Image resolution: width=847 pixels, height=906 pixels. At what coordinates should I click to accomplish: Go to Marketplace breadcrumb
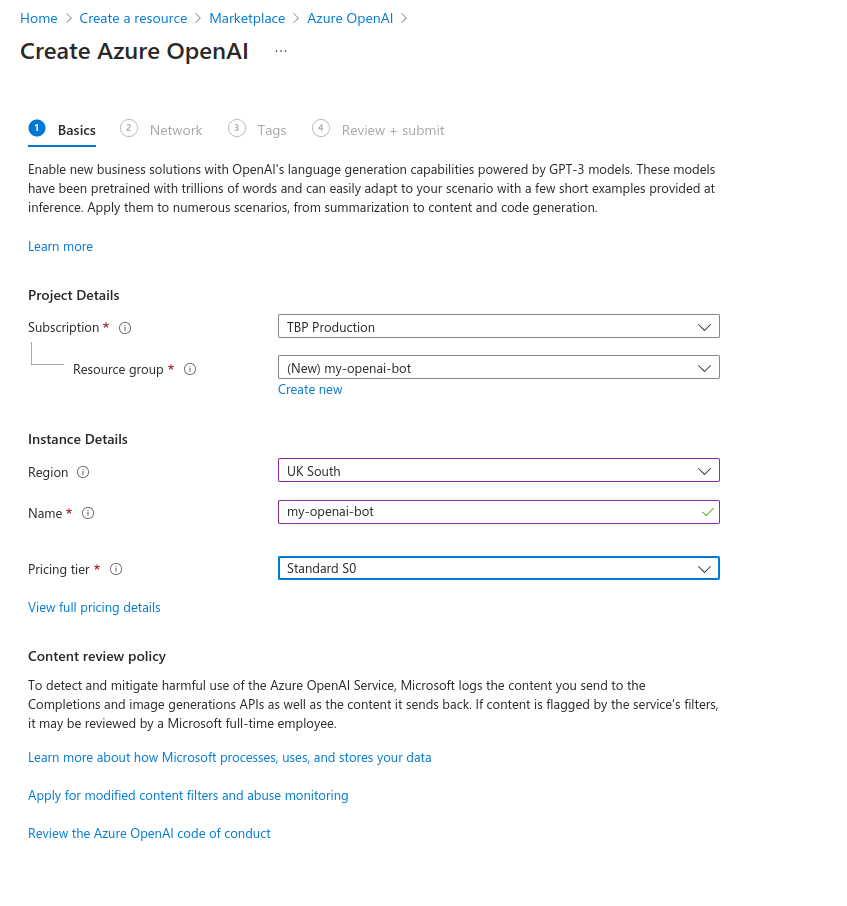[x=247, y=18]
